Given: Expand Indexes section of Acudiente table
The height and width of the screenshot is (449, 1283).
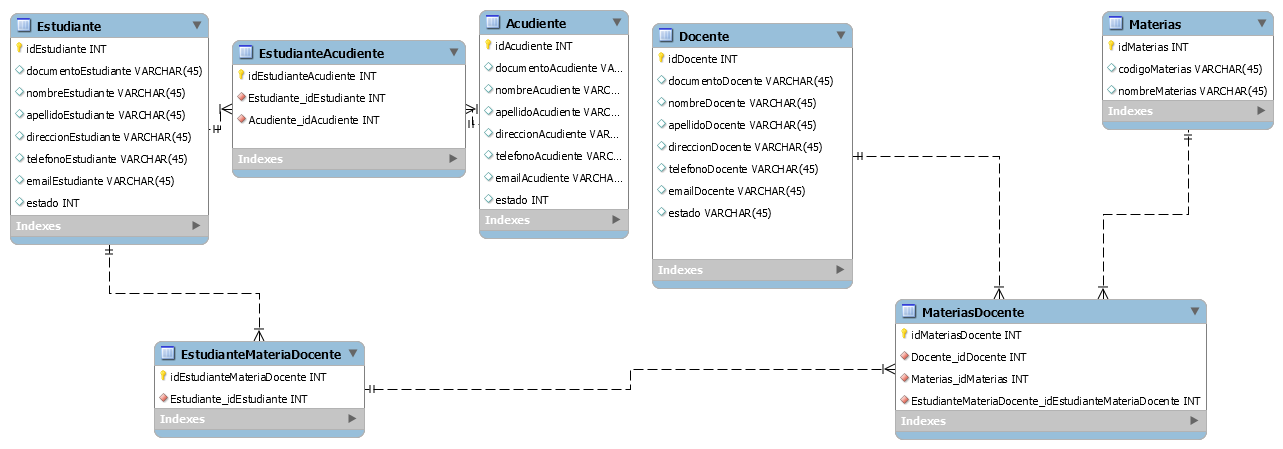Looking at the screenshot, I should 616,220.
